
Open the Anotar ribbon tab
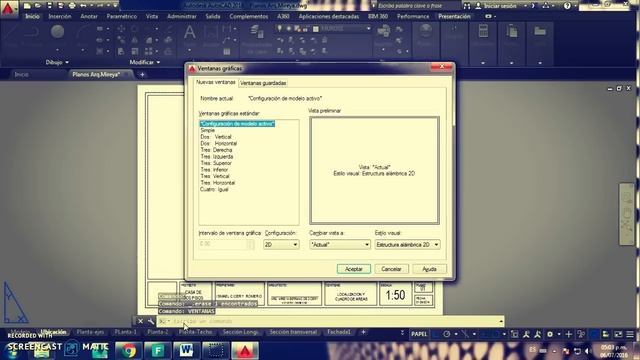[x=89, y=16]
